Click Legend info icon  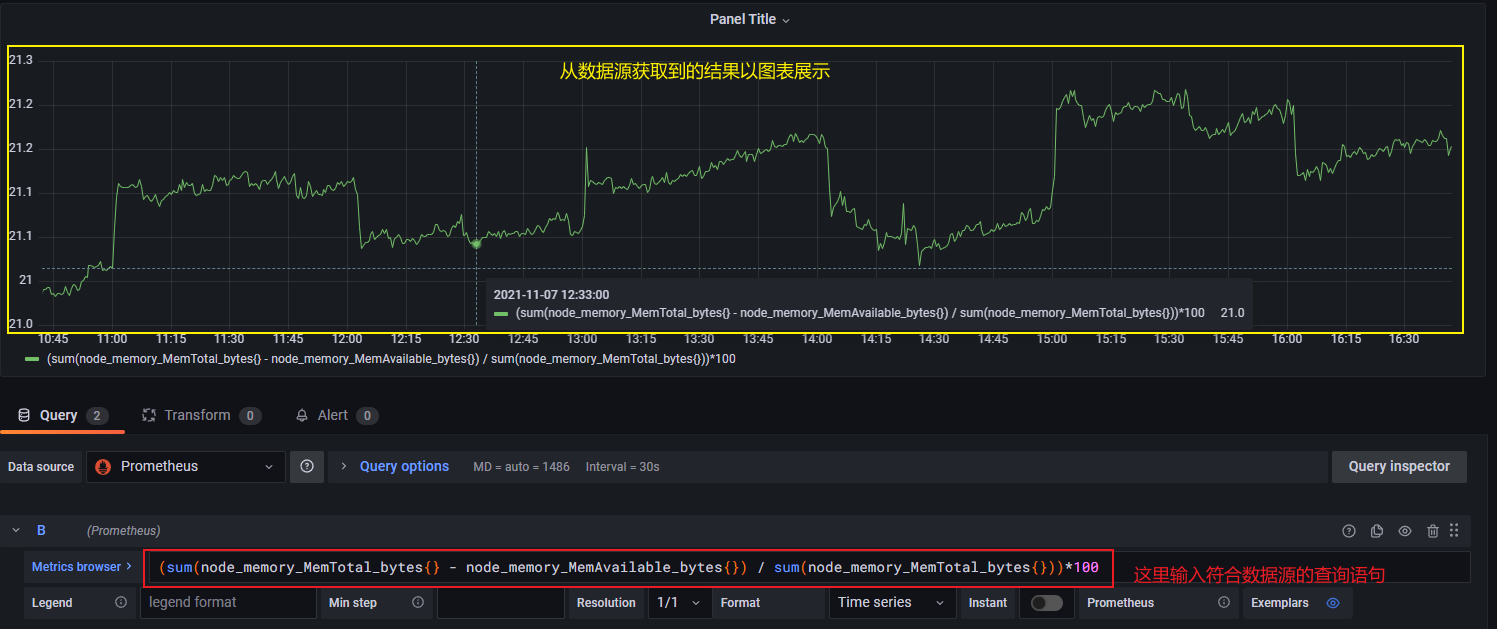pos(121,603)
